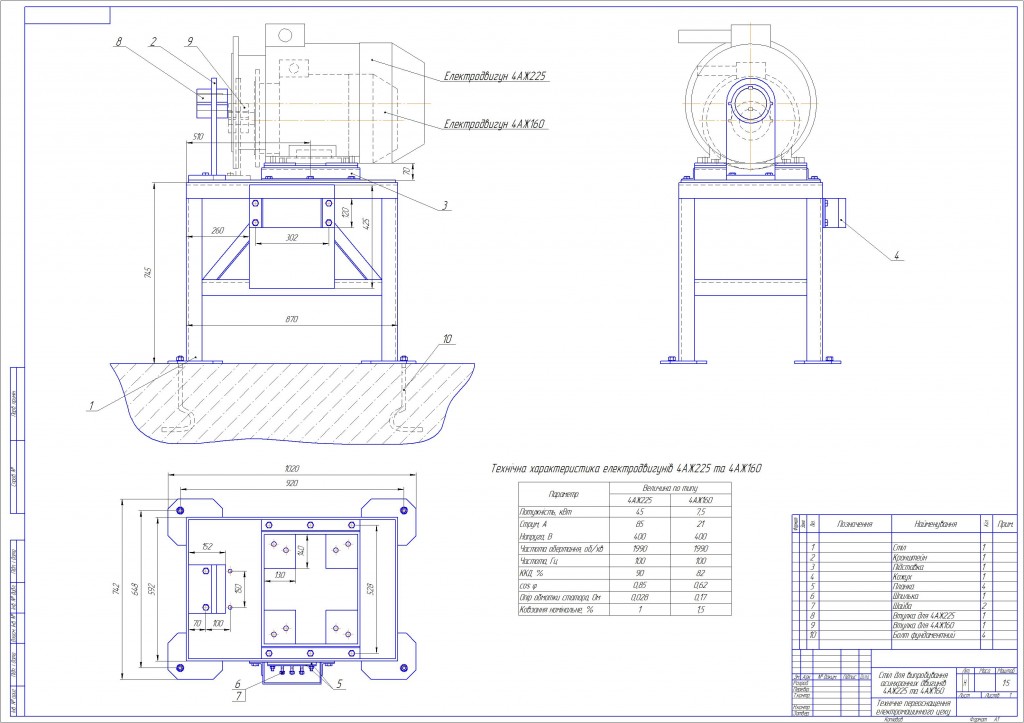The width and height of the screenshot is (1024, 723).
Task: Select the efficiency value '82' in the ККД row
Action: tap(701, 573)
